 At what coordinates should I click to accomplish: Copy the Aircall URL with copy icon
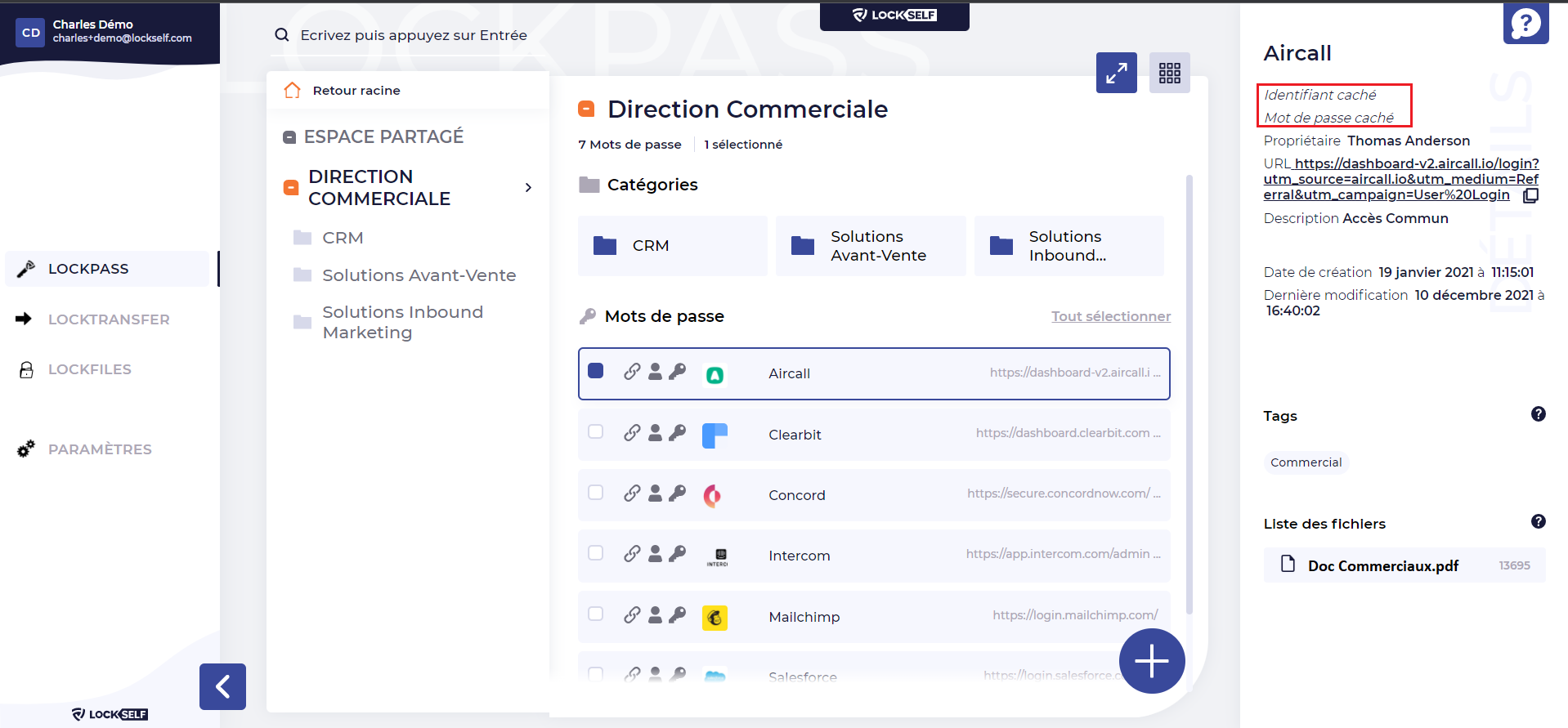click(x=1530, y=195)
